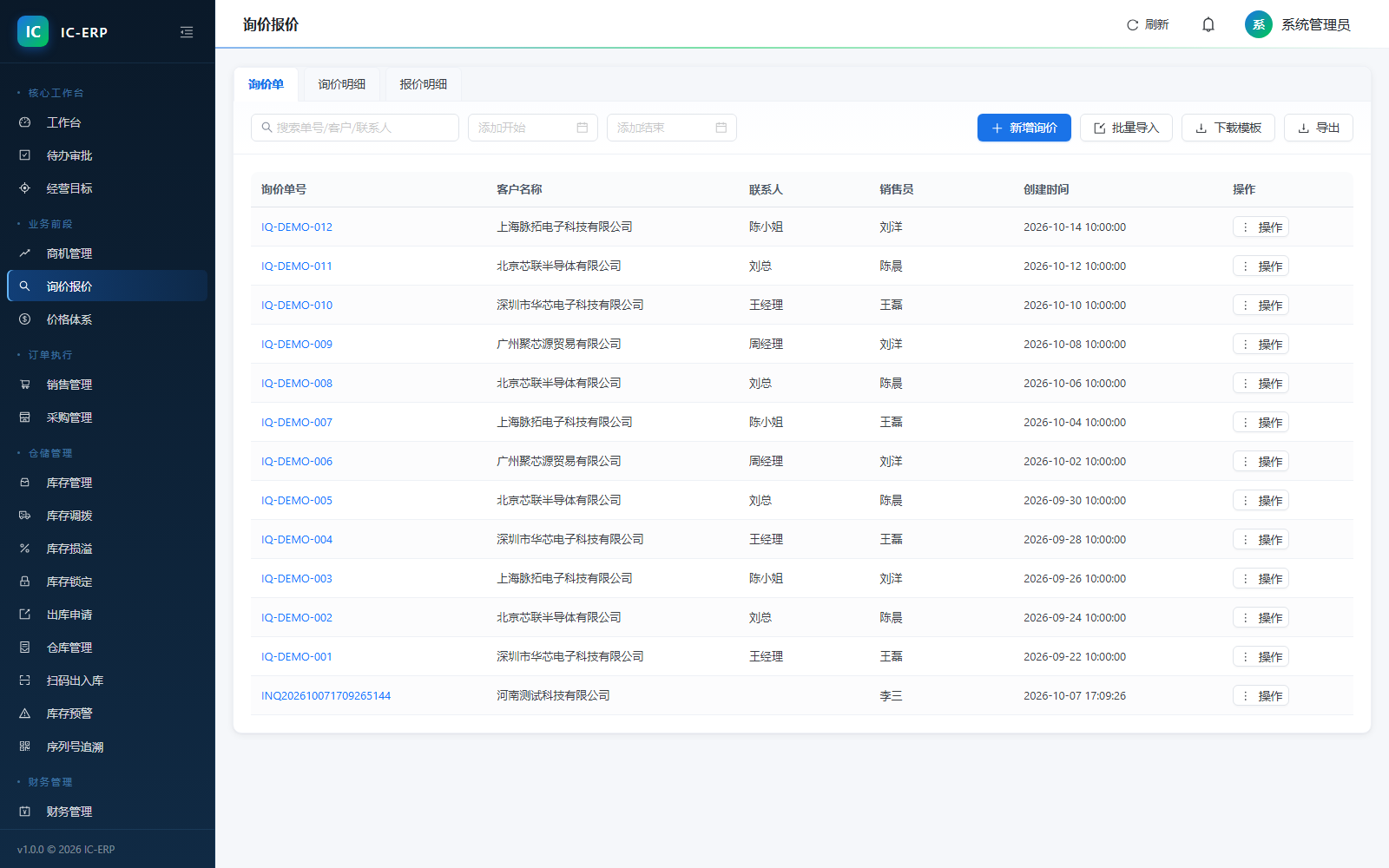Select 询价报价 in the sidebar

coord(108,286)
